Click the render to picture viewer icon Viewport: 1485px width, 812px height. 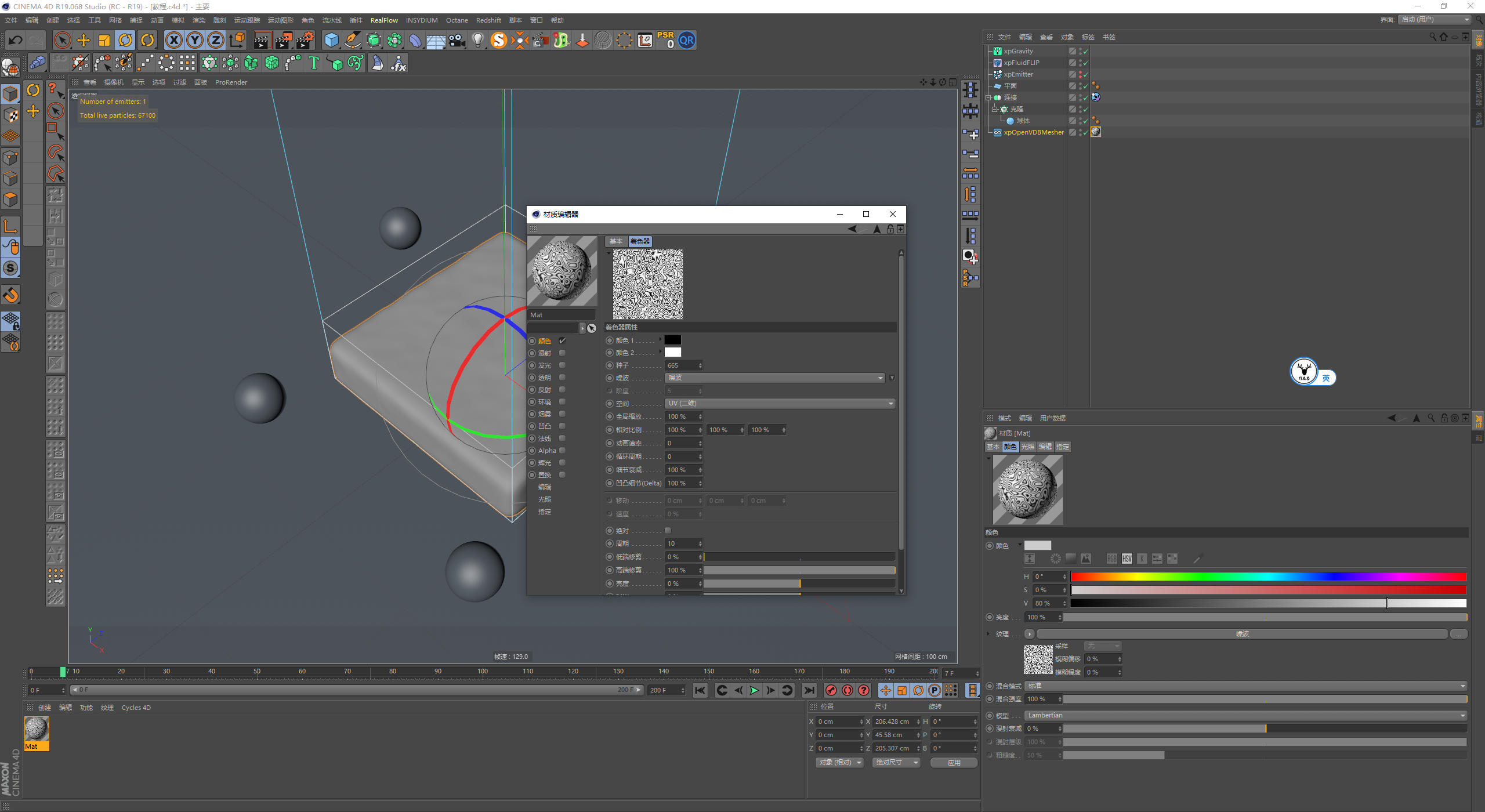click(x=284, y=40)
